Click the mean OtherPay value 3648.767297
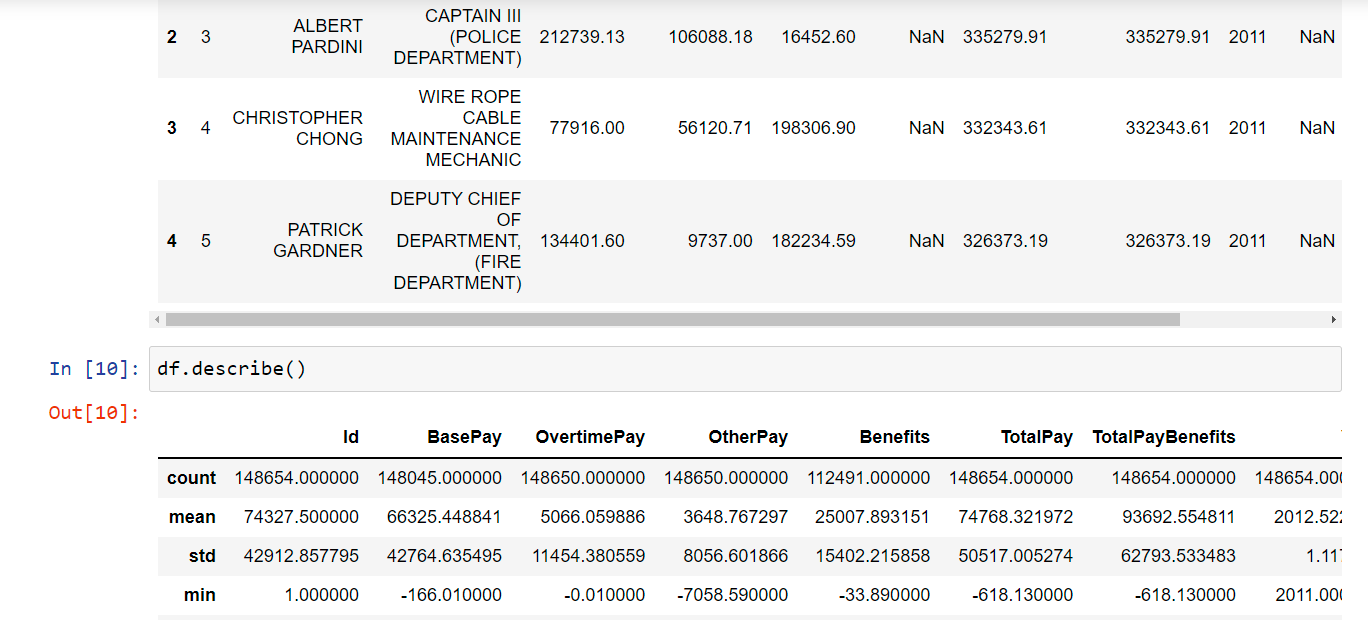This screenshot has width=1368, height=620. [735, 517]
